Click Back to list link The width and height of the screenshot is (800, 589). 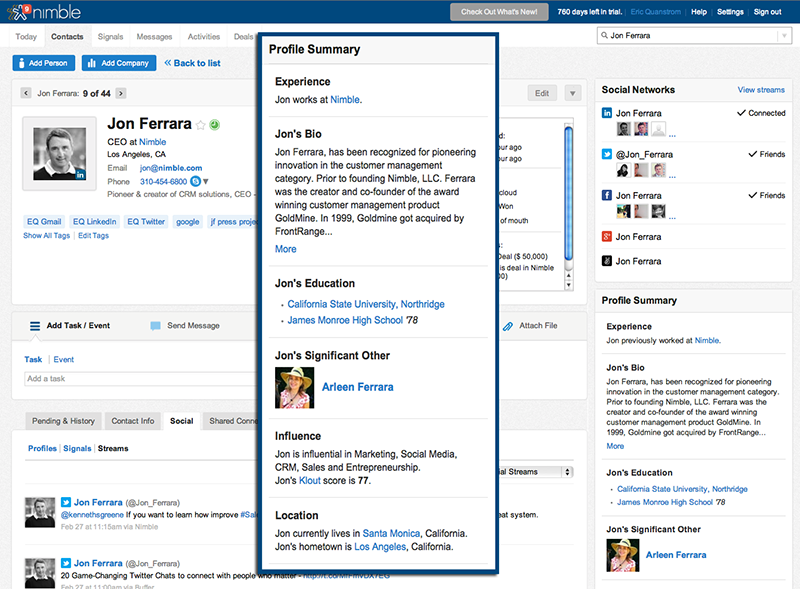pyautogui.click(x=192, y=63)
